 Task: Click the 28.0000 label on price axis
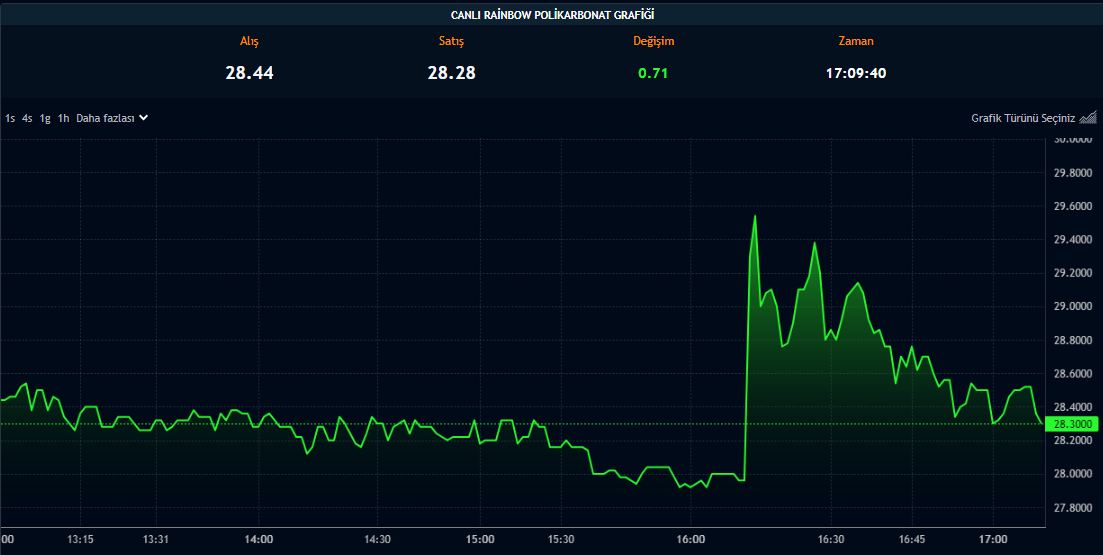1072,474
